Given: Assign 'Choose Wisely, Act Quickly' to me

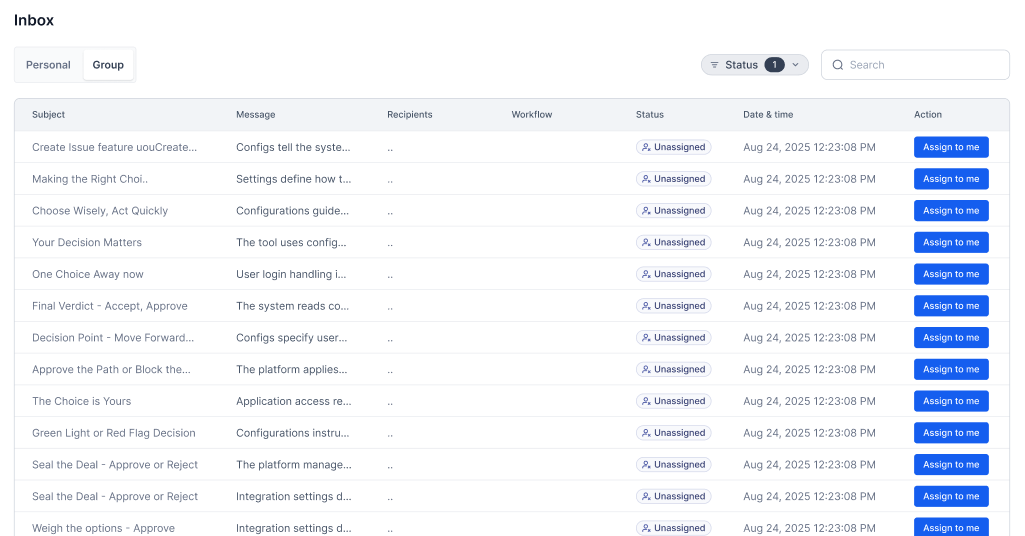Looking at the screenshot, I should tap(950, 211).
